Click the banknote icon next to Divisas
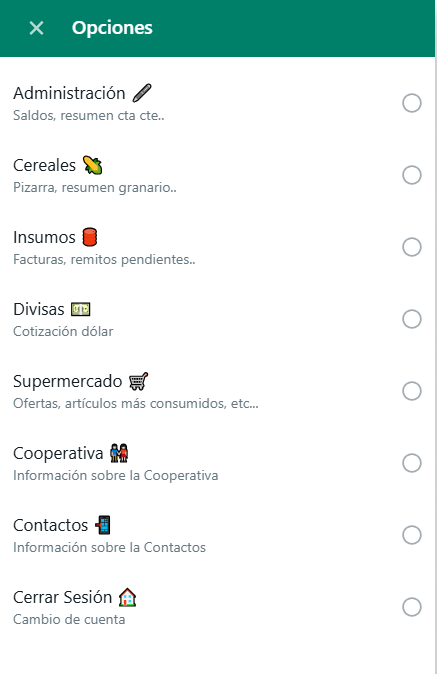This screenshot has width=437, height=674. tap(80, 309)
